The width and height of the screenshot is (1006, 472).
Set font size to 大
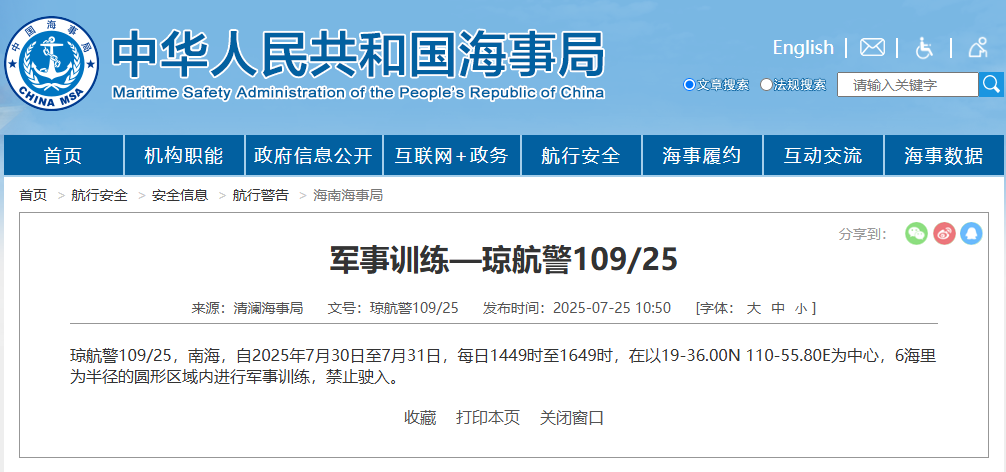754,308
